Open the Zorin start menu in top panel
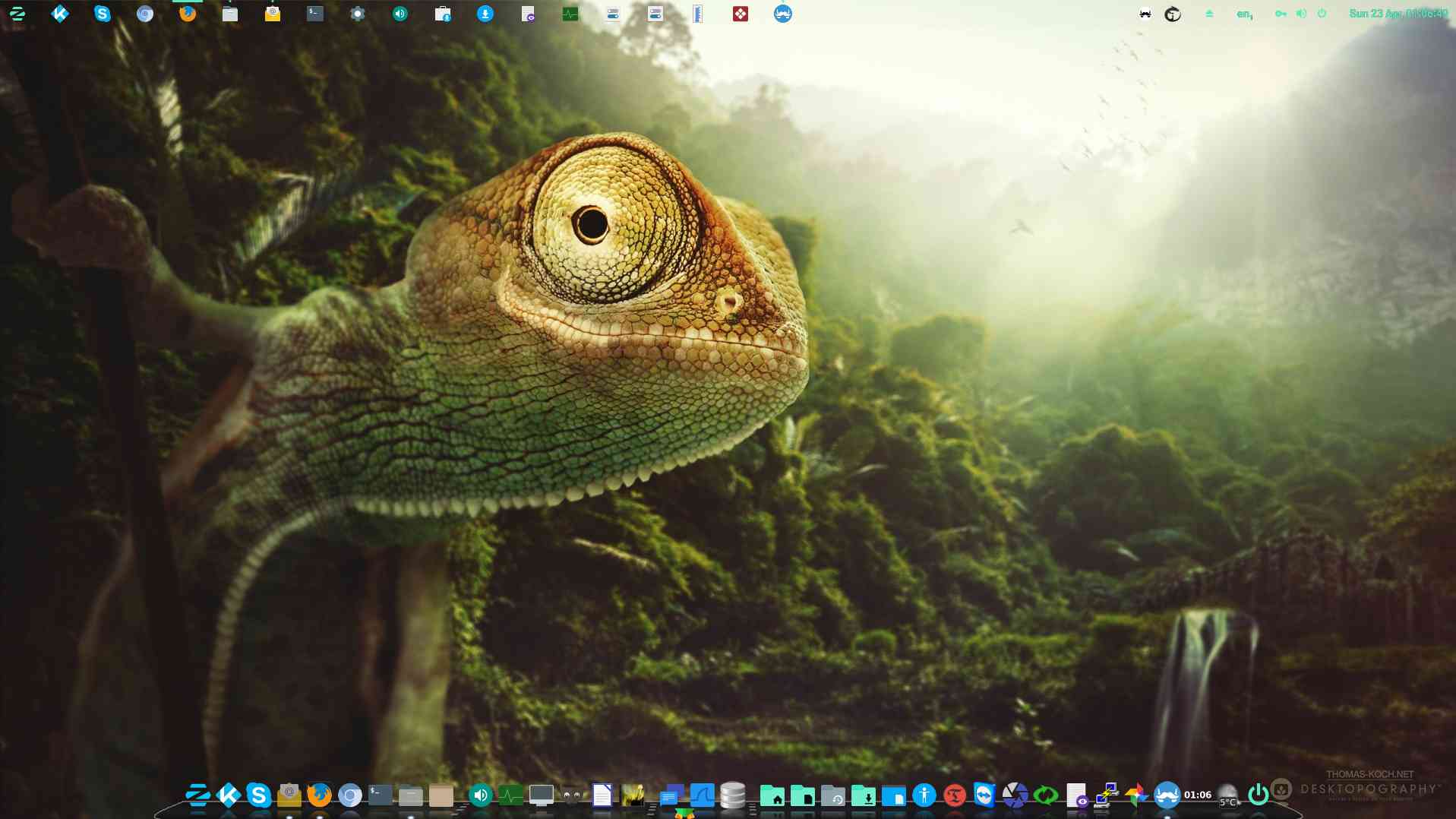1456x819 pixels. (x=17, y=14)
